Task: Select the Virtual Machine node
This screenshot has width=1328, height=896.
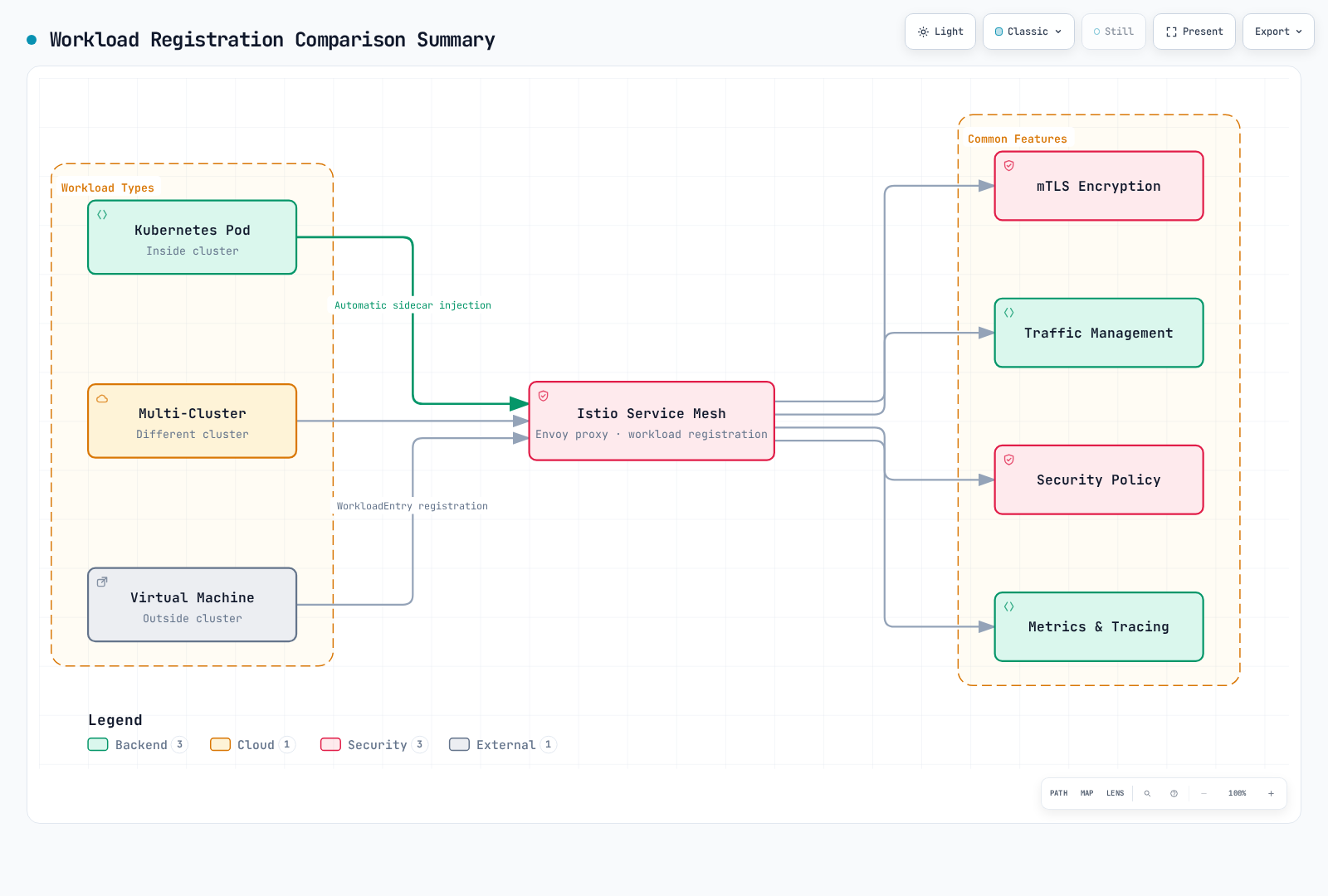Action: pyautogui.click(x=193, y=605)
